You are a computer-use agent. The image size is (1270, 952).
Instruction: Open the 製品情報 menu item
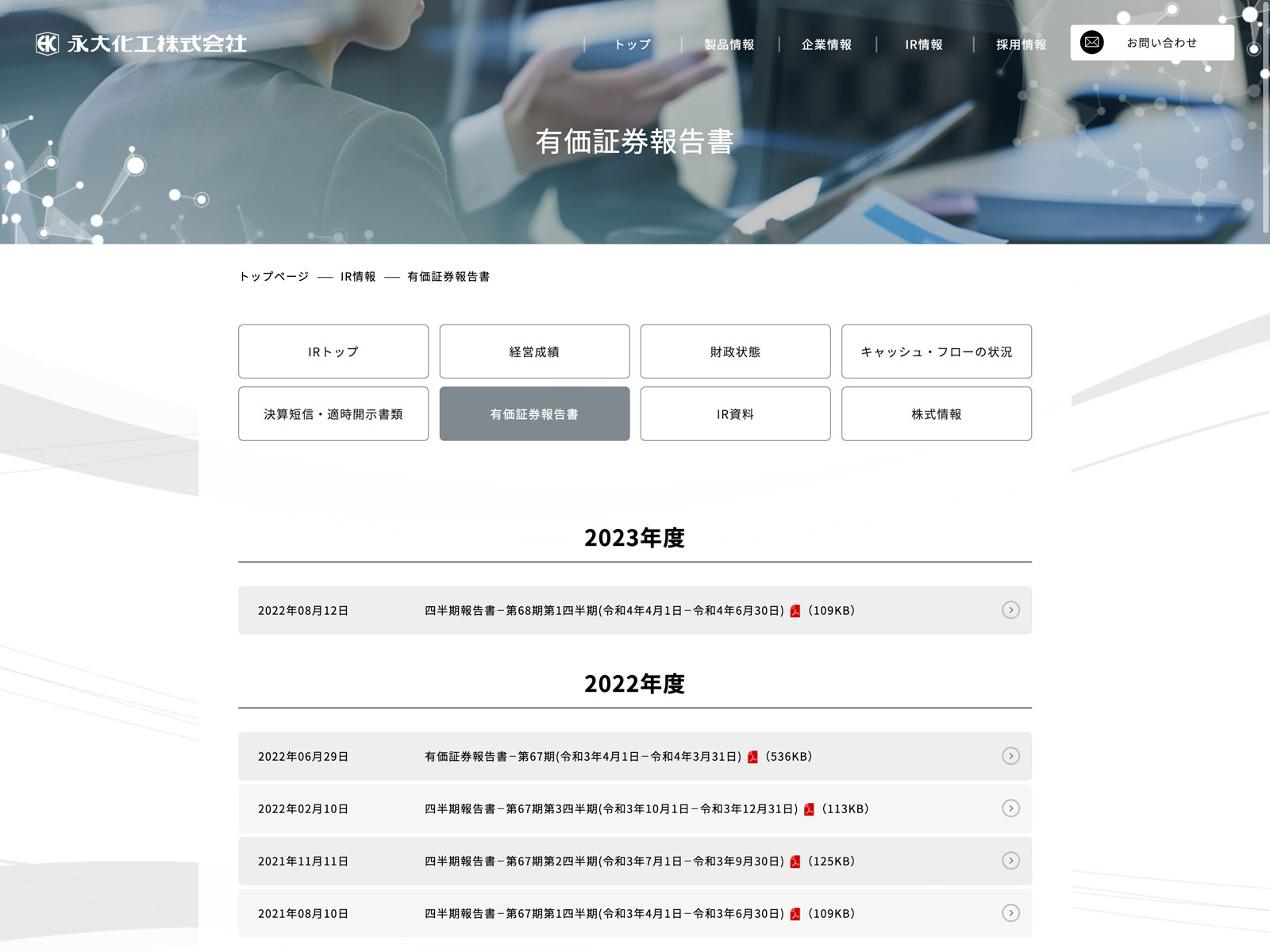pos(729,44)
